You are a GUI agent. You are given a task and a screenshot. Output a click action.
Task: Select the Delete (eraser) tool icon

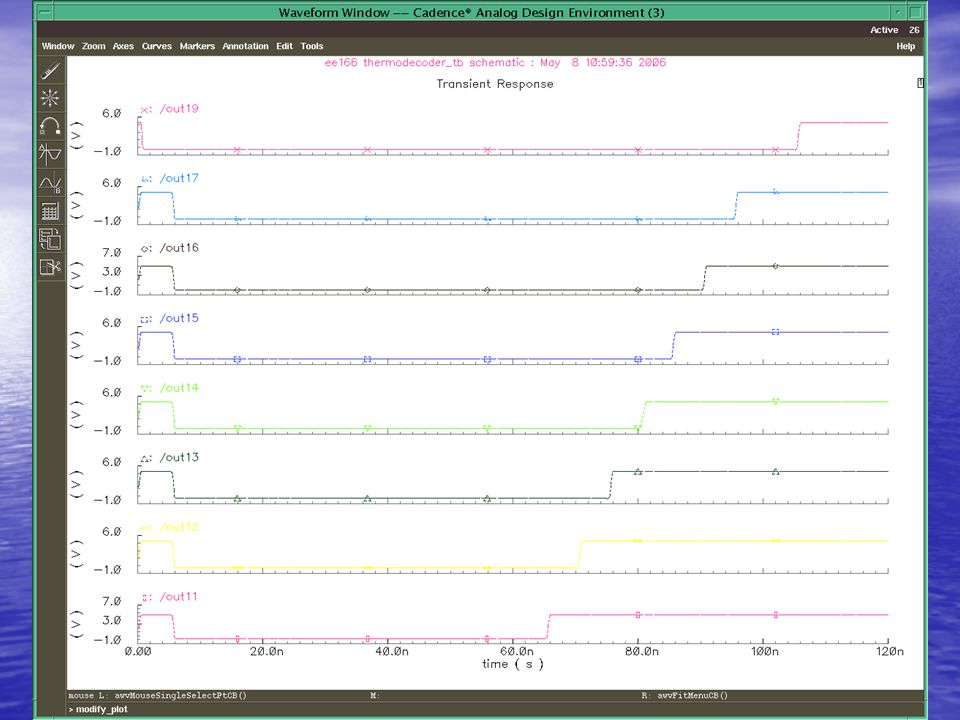point(50,70)
